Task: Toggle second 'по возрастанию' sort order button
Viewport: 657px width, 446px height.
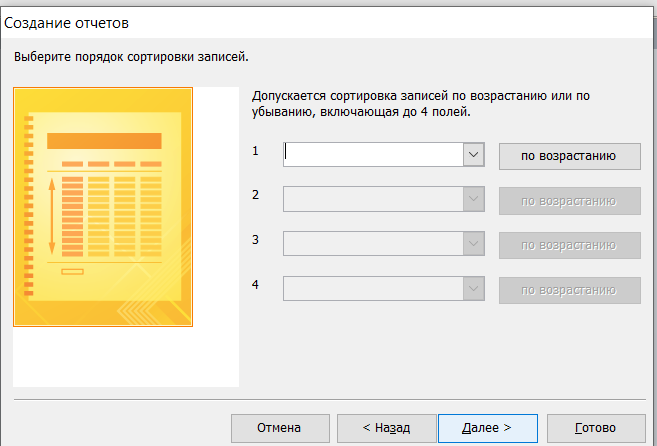Action: coord(569,200)
